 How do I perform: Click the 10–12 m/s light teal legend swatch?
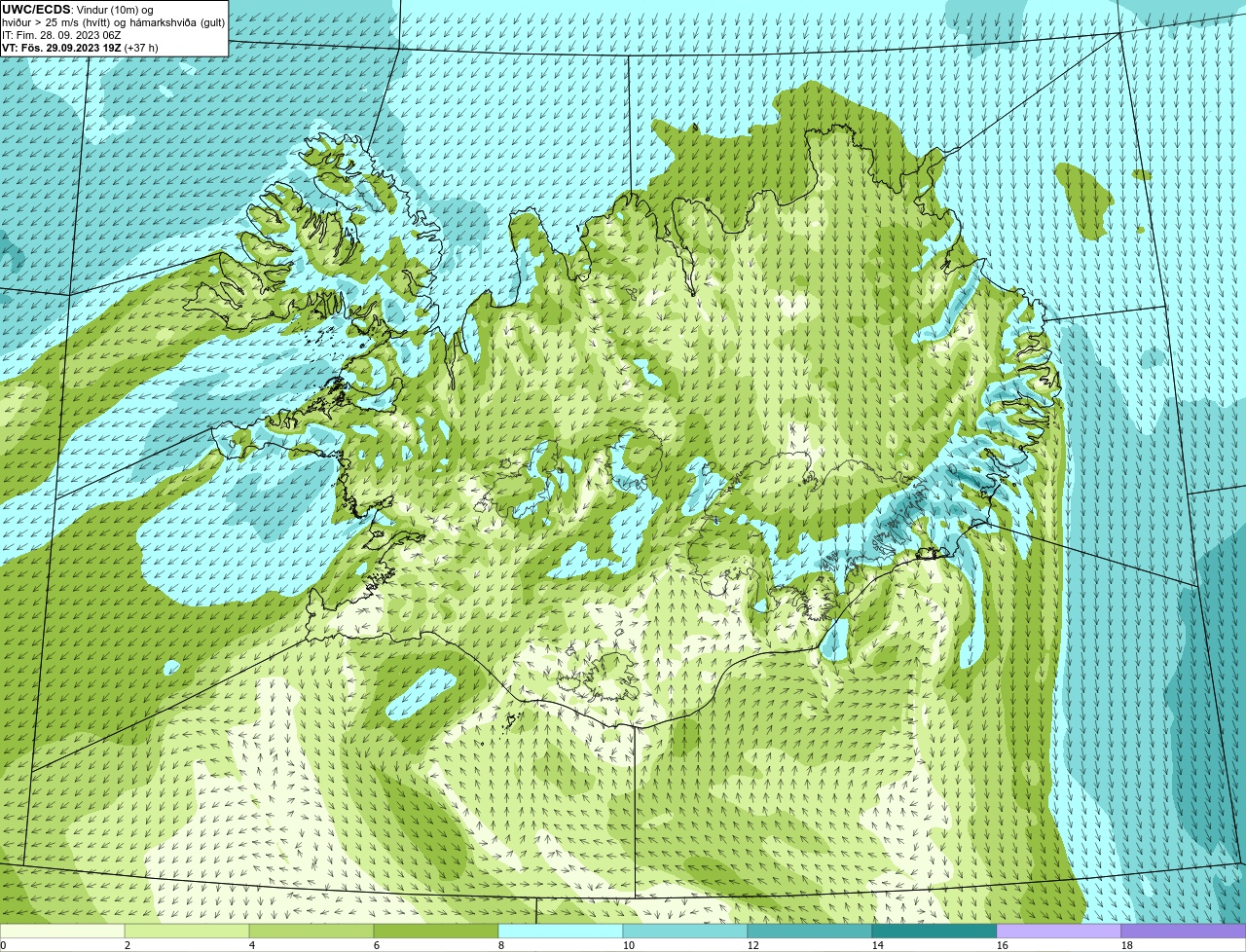coord(685,932)
